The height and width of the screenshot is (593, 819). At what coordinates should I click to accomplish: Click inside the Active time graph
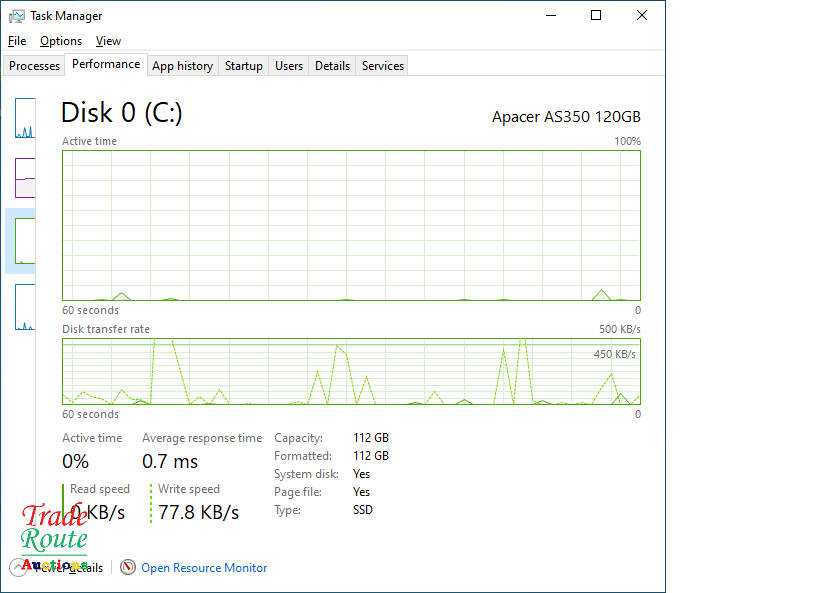coord(350,225)
